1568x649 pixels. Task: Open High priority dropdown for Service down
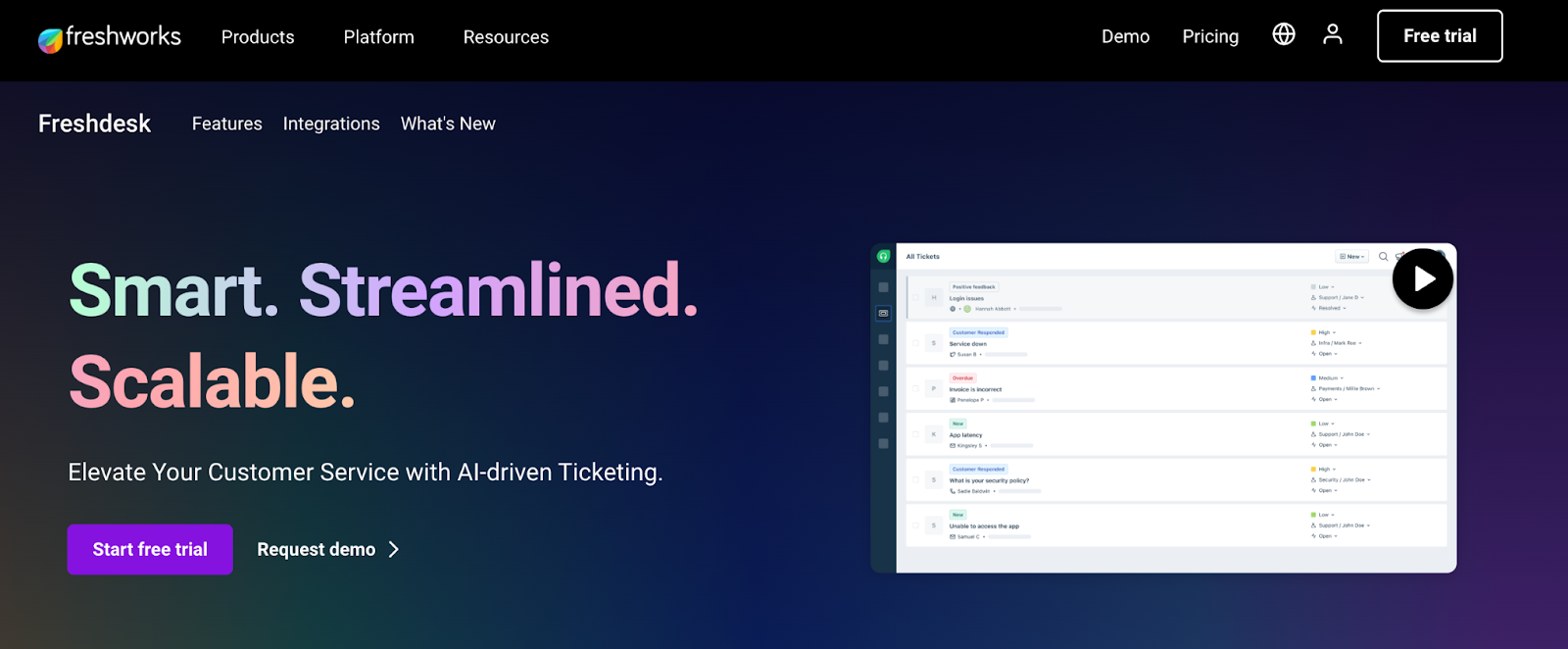(x=1327, y=332)
